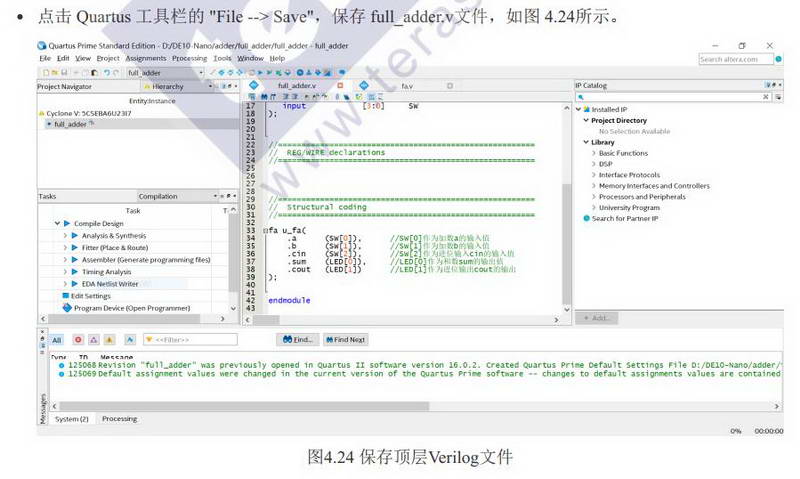Viewport: 800px width, 479px height.
Task: Switch to the System (2) messages tab
Action: pyautogui.click(x=71, y=419)
